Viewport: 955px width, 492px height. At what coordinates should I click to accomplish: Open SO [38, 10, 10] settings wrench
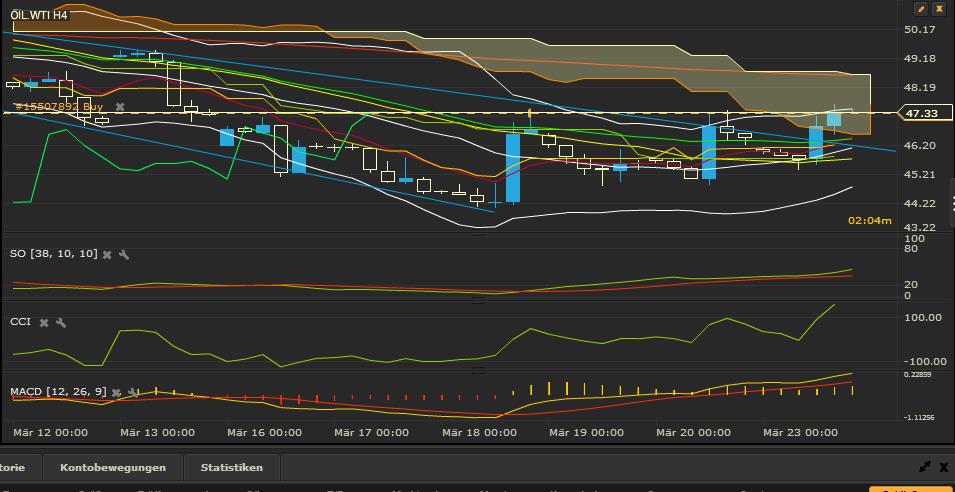[124, 255]
